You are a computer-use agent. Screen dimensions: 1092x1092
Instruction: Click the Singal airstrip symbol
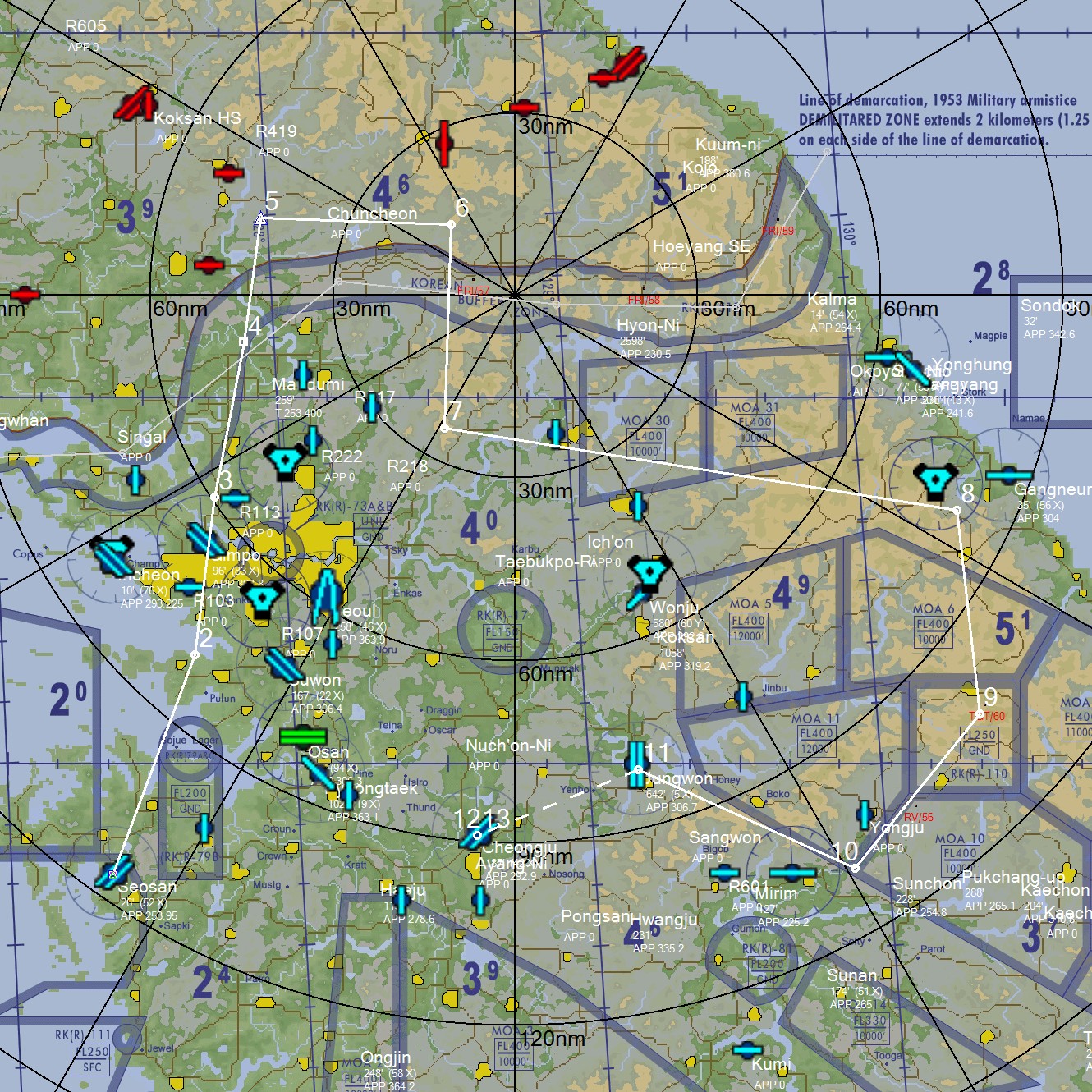click(136, 480)
